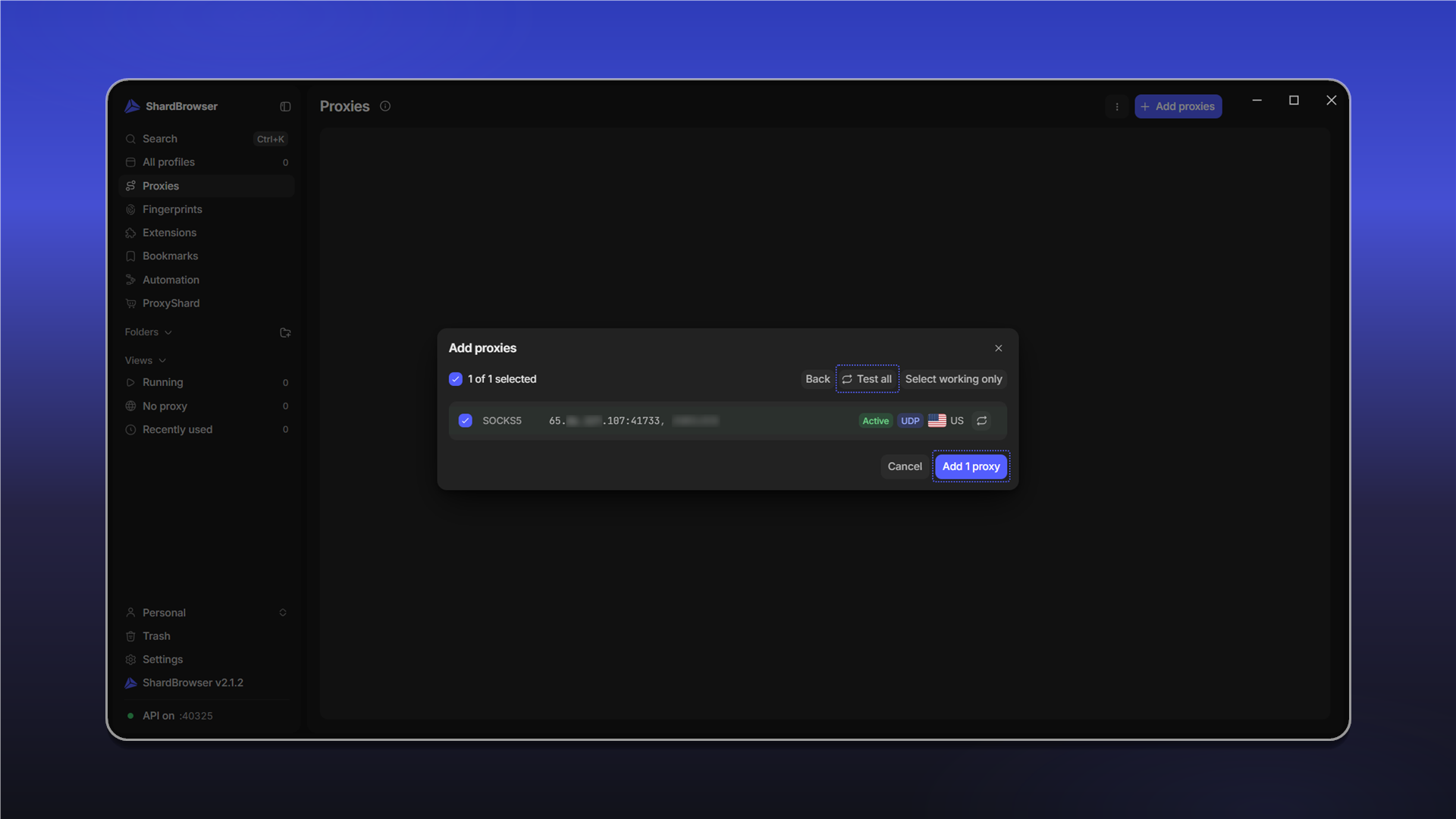Click the new folder icon
Screen dimensions: 1456x819
coord(285,332)
